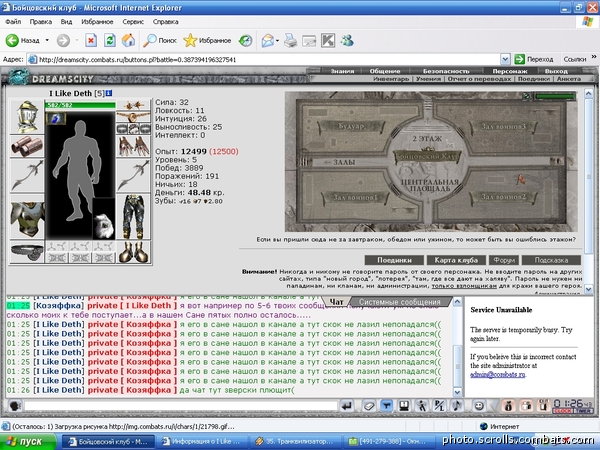Open the Вид menu
600x450 pixels.
[x=66, y=22]
